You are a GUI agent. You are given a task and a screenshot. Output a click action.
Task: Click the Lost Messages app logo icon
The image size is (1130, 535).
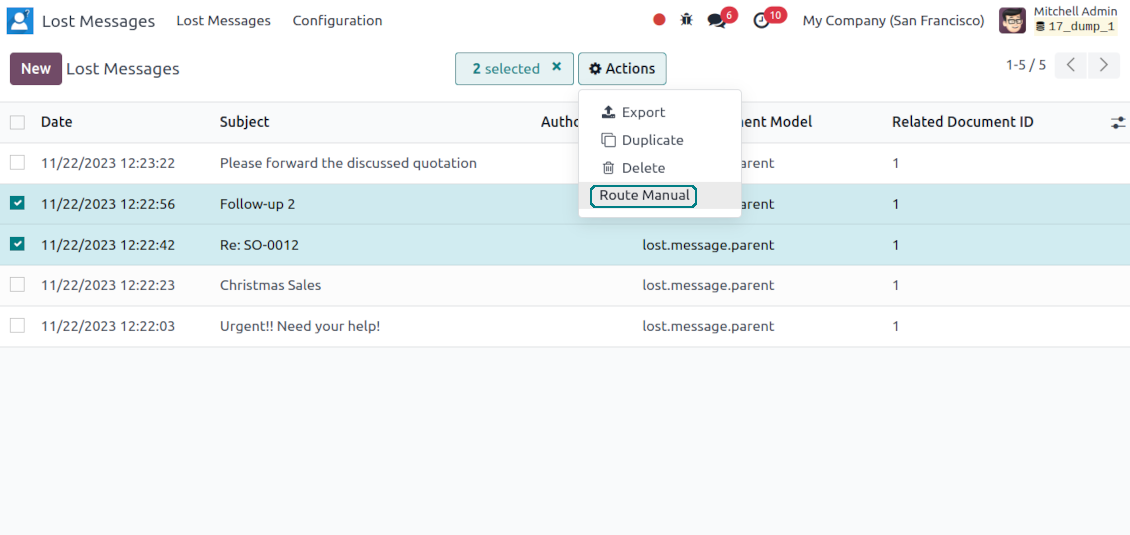[x=20, y=21]
